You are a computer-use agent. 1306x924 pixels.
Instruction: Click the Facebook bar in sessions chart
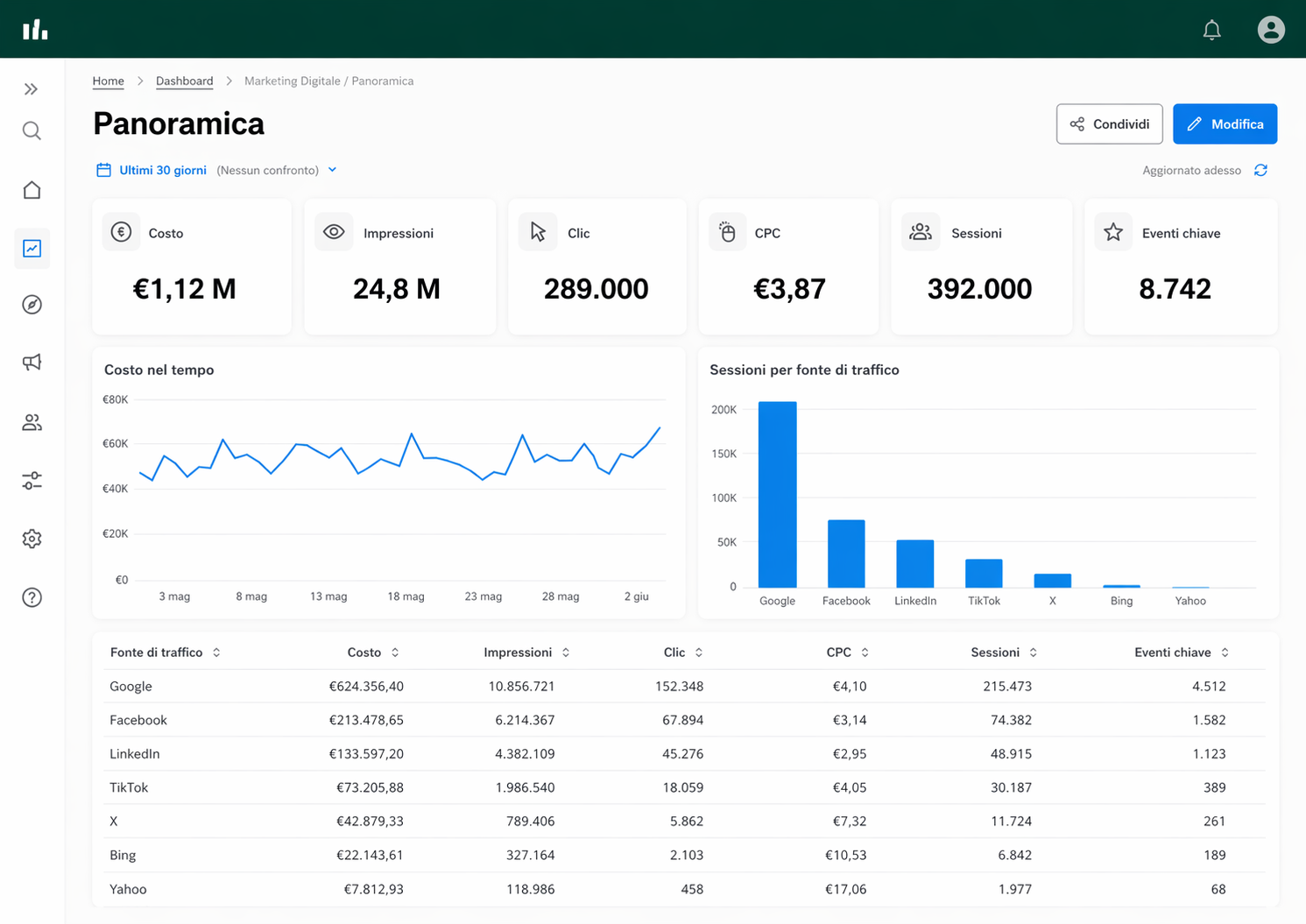coord(846,554)
